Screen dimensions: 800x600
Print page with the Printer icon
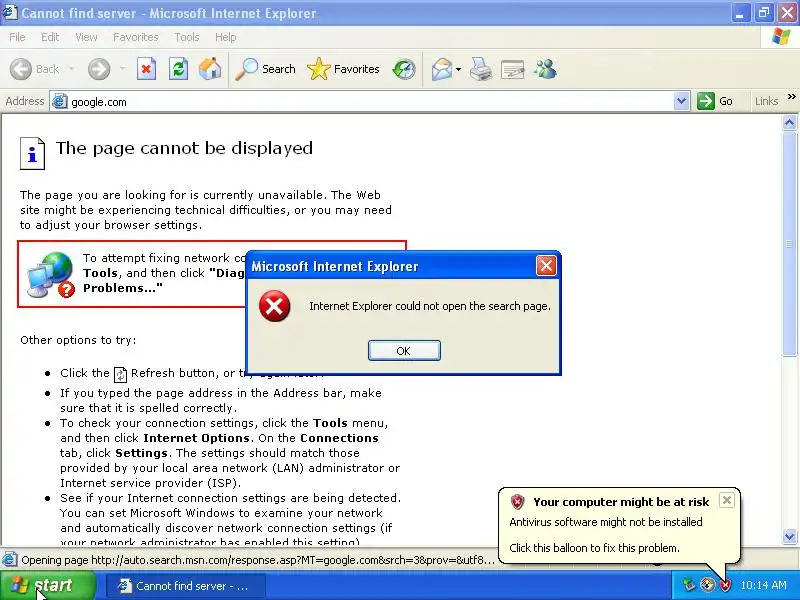[x=481, y=69]
